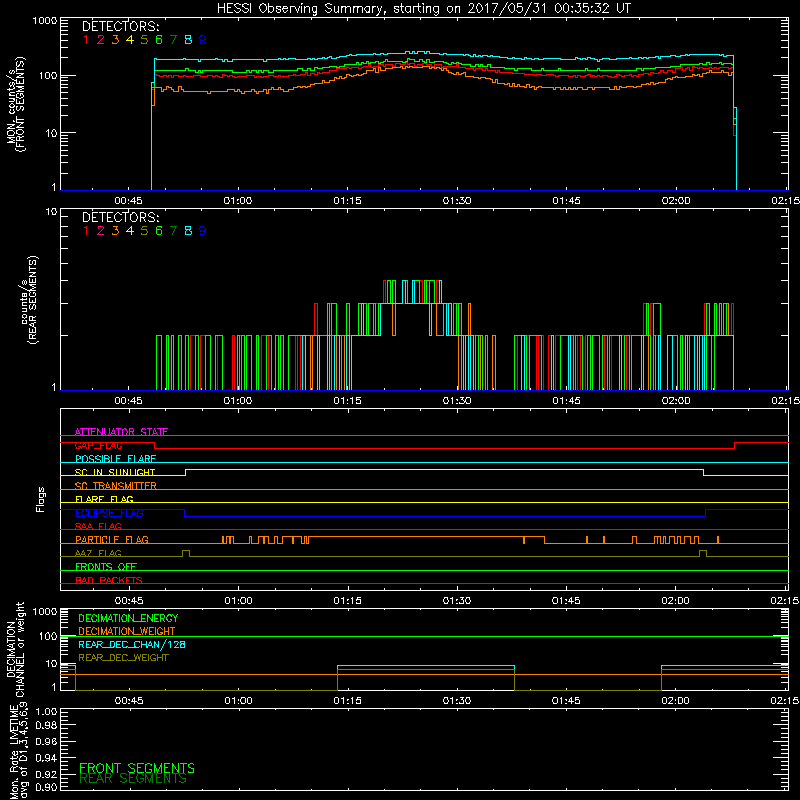Select the GAP_FLAG label
Screen dimensions: 800x800
[98, 445]
